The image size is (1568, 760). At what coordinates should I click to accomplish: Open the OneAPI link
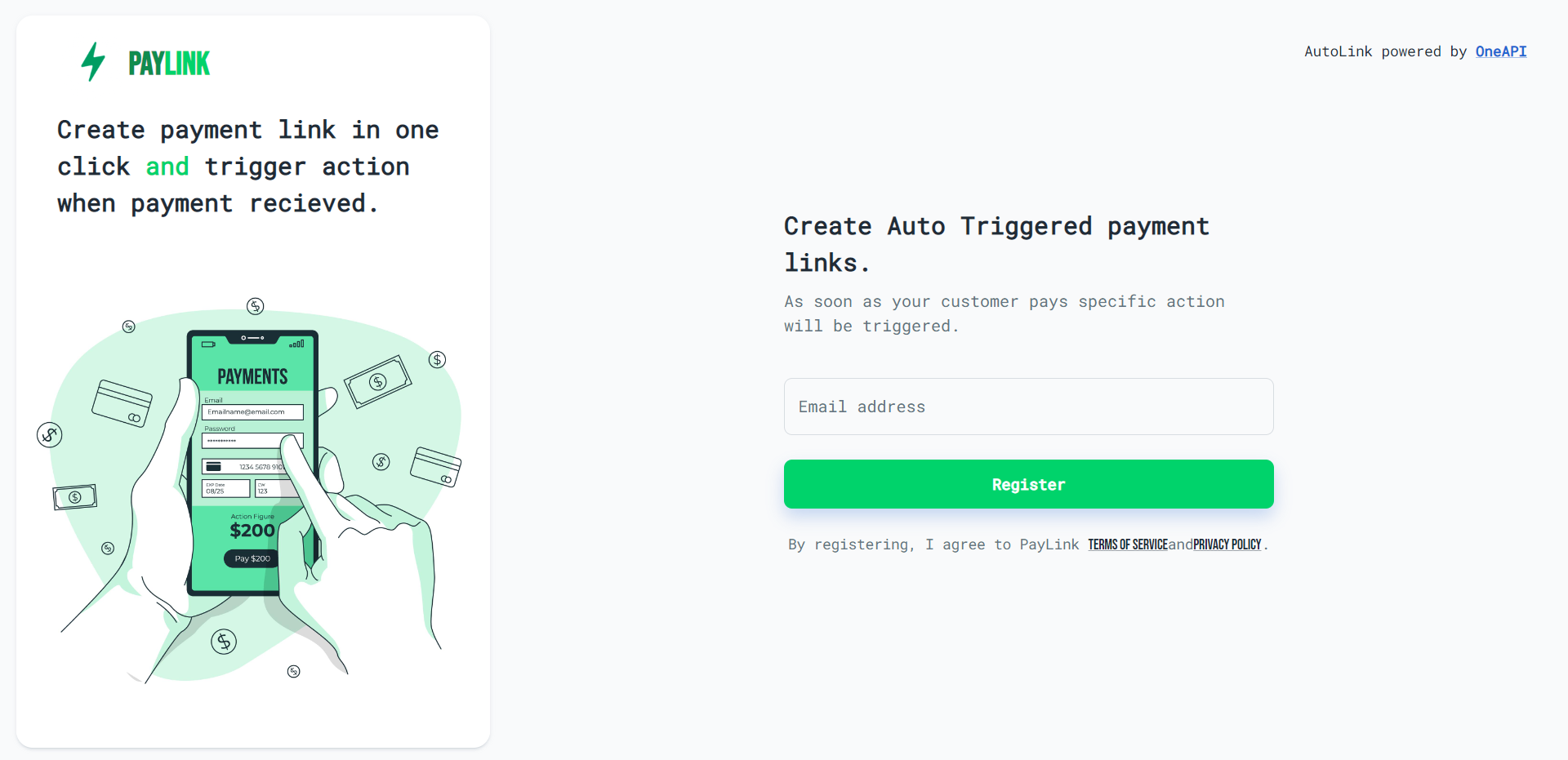point(1501,51)
